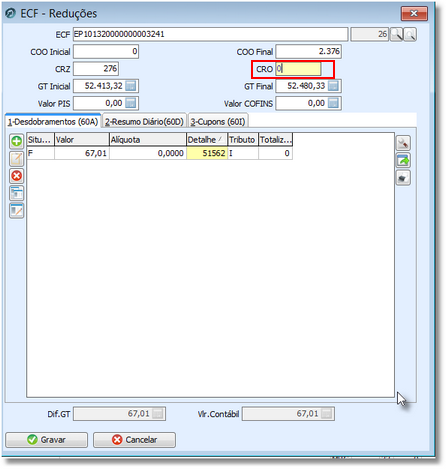Click the grid layout icon in left toolbar
The width and height of the screenshot is (446, 469).
tap(17, 193)
